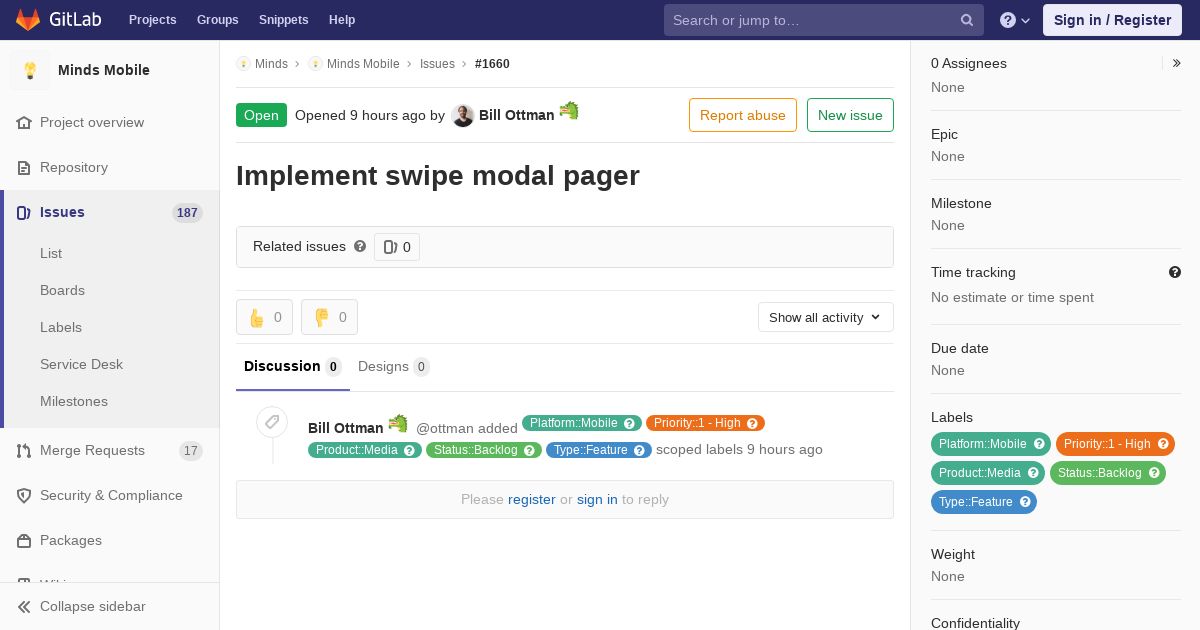The width and height of the screenshot is (1200, 630).
Task: Click Sign in / Register button
Action: pyautogui.click(x=1112, y=20)
